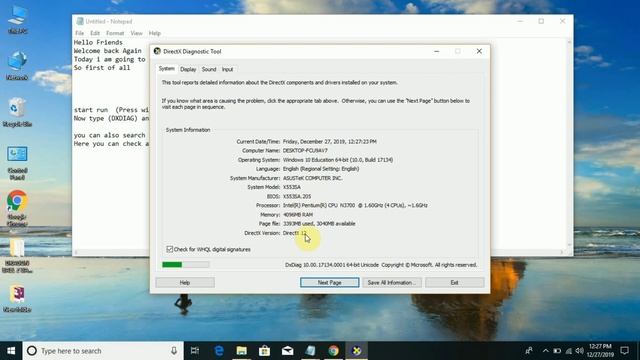Open Google Chrome desktop shortcut

coord(17,208)
